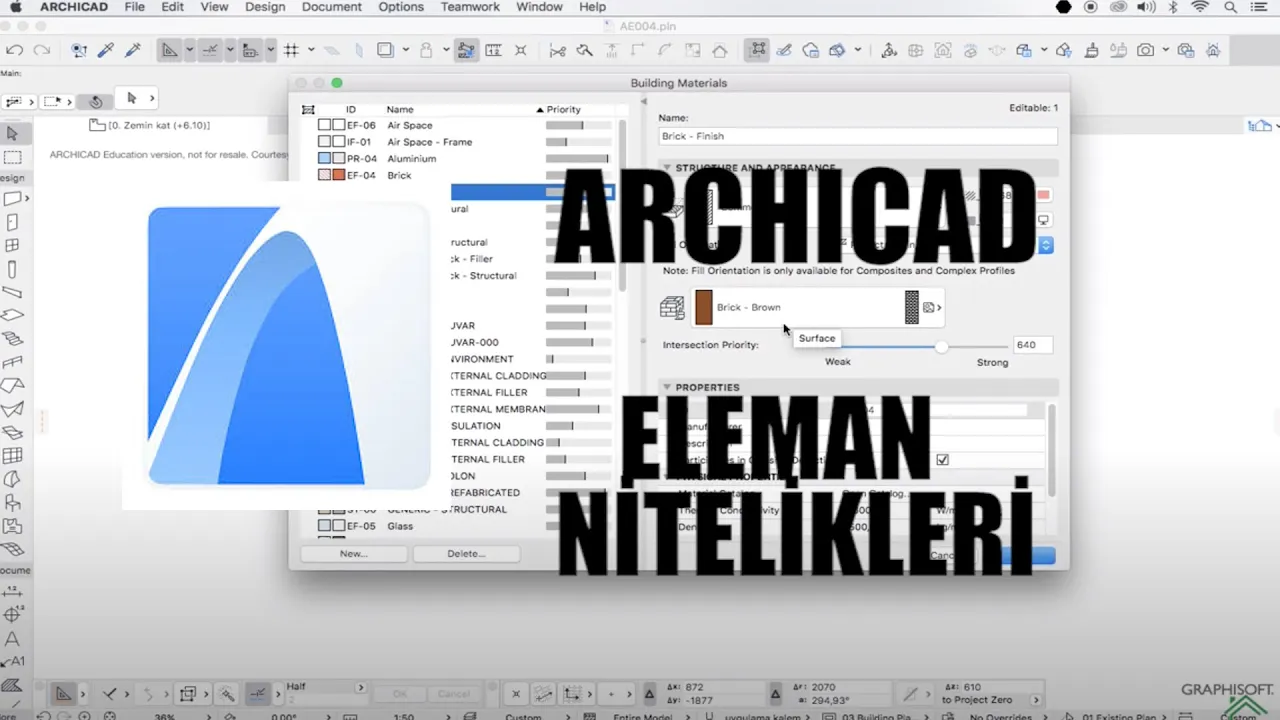Toggle Suspend Groups lock icon
Viewport: 1280px width, 720px height.
427,50
